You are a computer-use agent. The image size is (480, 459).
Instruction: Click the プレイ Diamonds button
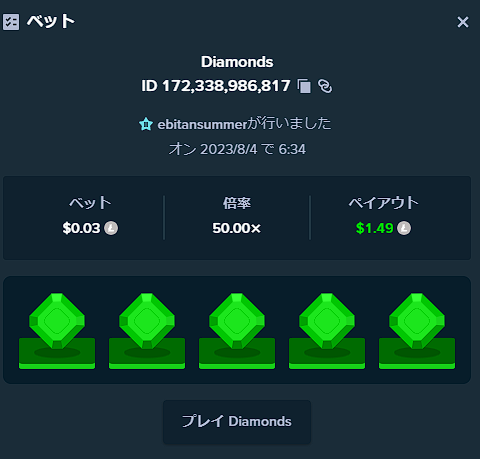coord(237,421)
